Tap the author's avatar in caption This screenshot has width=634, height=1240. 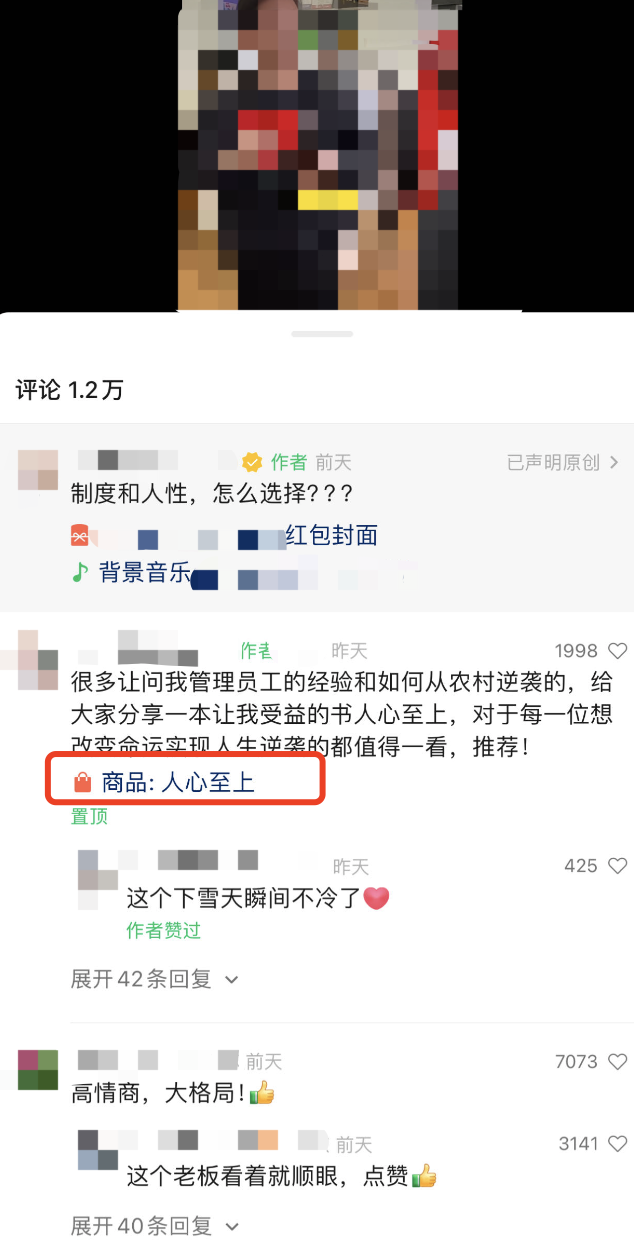(x=38, y=470)
